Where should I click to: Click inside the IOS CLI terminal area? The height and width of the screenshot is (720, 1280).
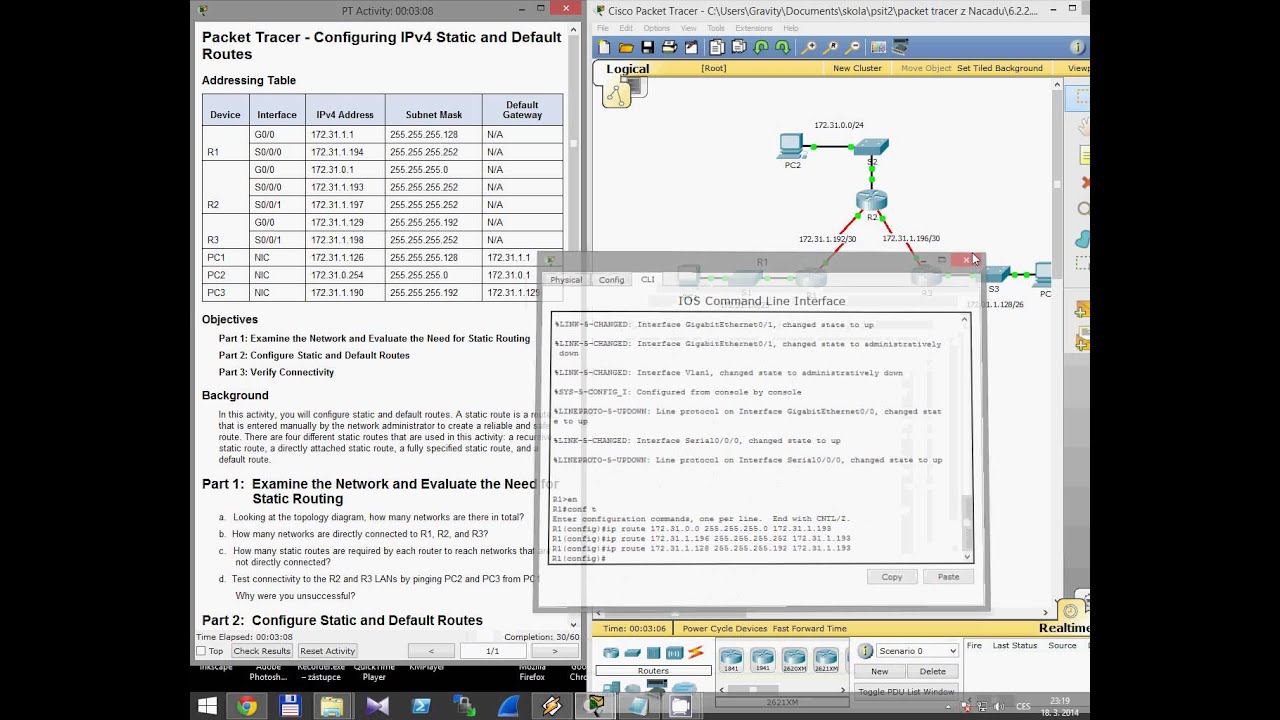coord(755,438)
